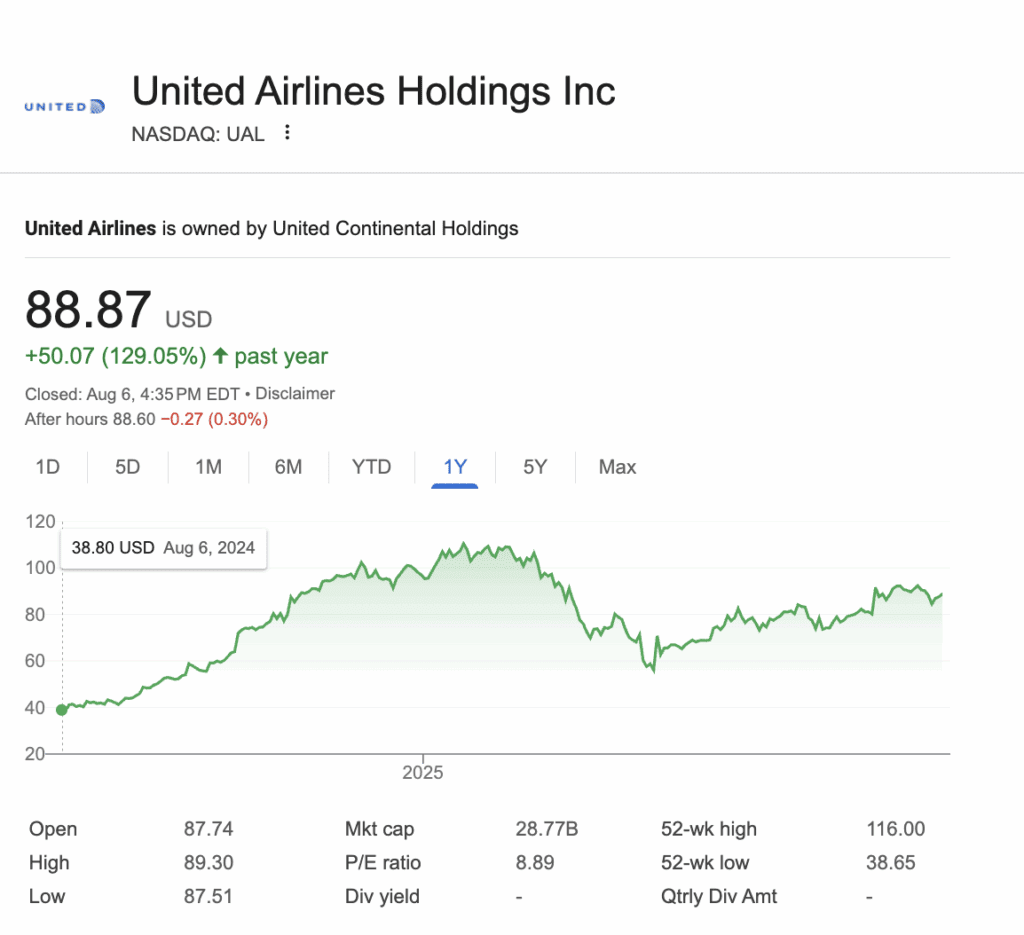Click the NASDAQ: UAL ticker label
1024x935 pixels.
[x=198, y=134]
